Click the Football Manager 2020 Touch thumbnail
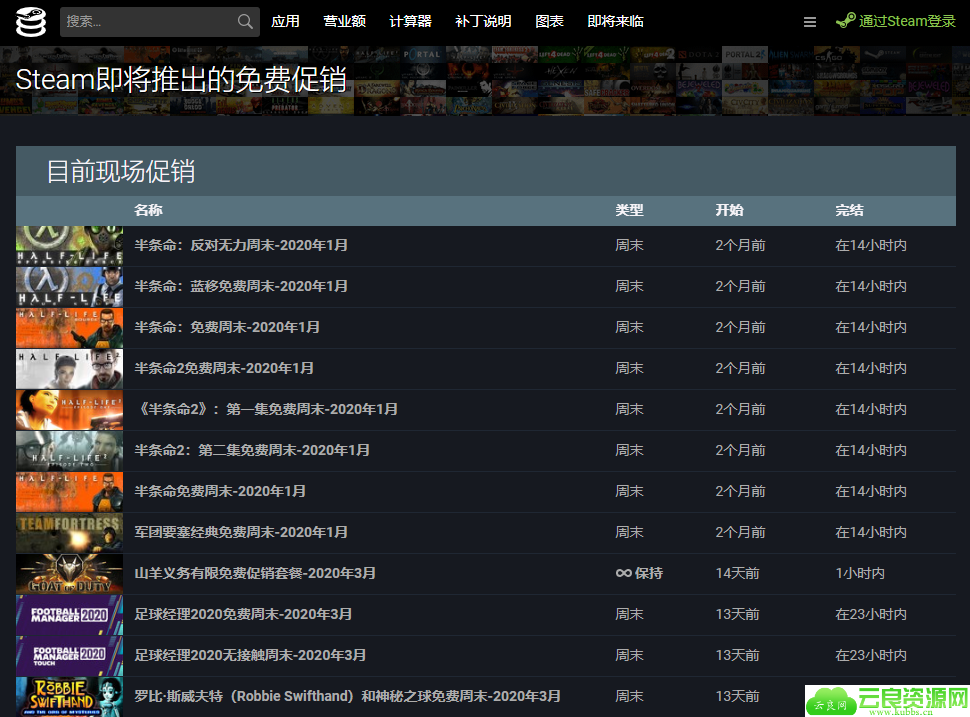 tap(70, 655)
